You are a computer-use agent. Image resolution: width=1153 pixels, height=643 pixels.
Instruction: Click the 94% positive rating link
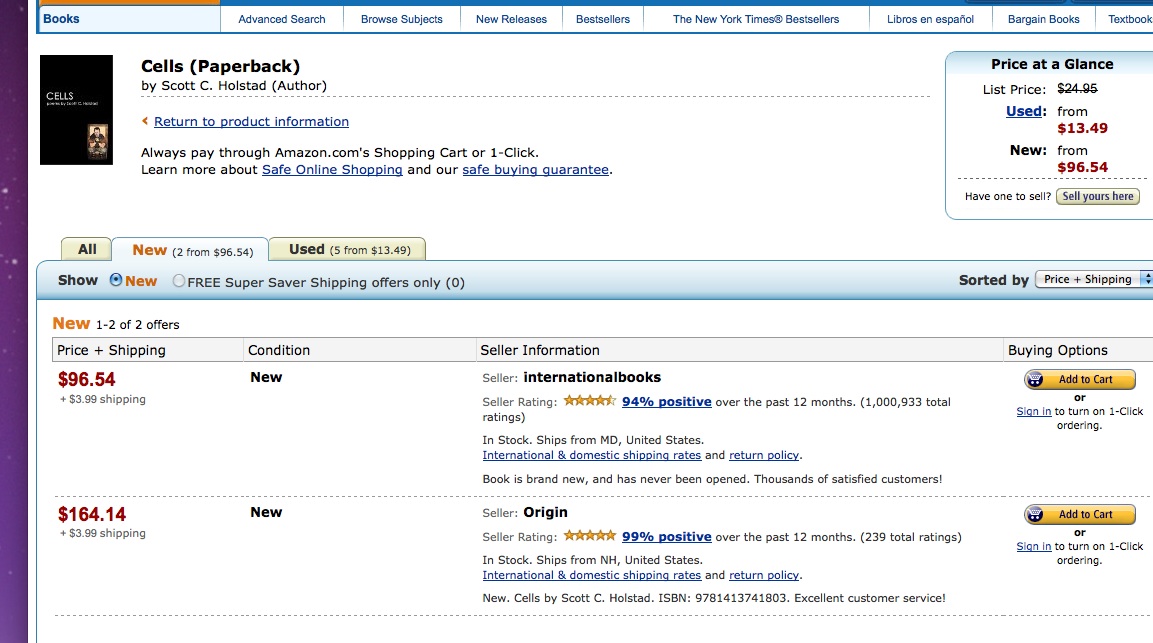666,402
